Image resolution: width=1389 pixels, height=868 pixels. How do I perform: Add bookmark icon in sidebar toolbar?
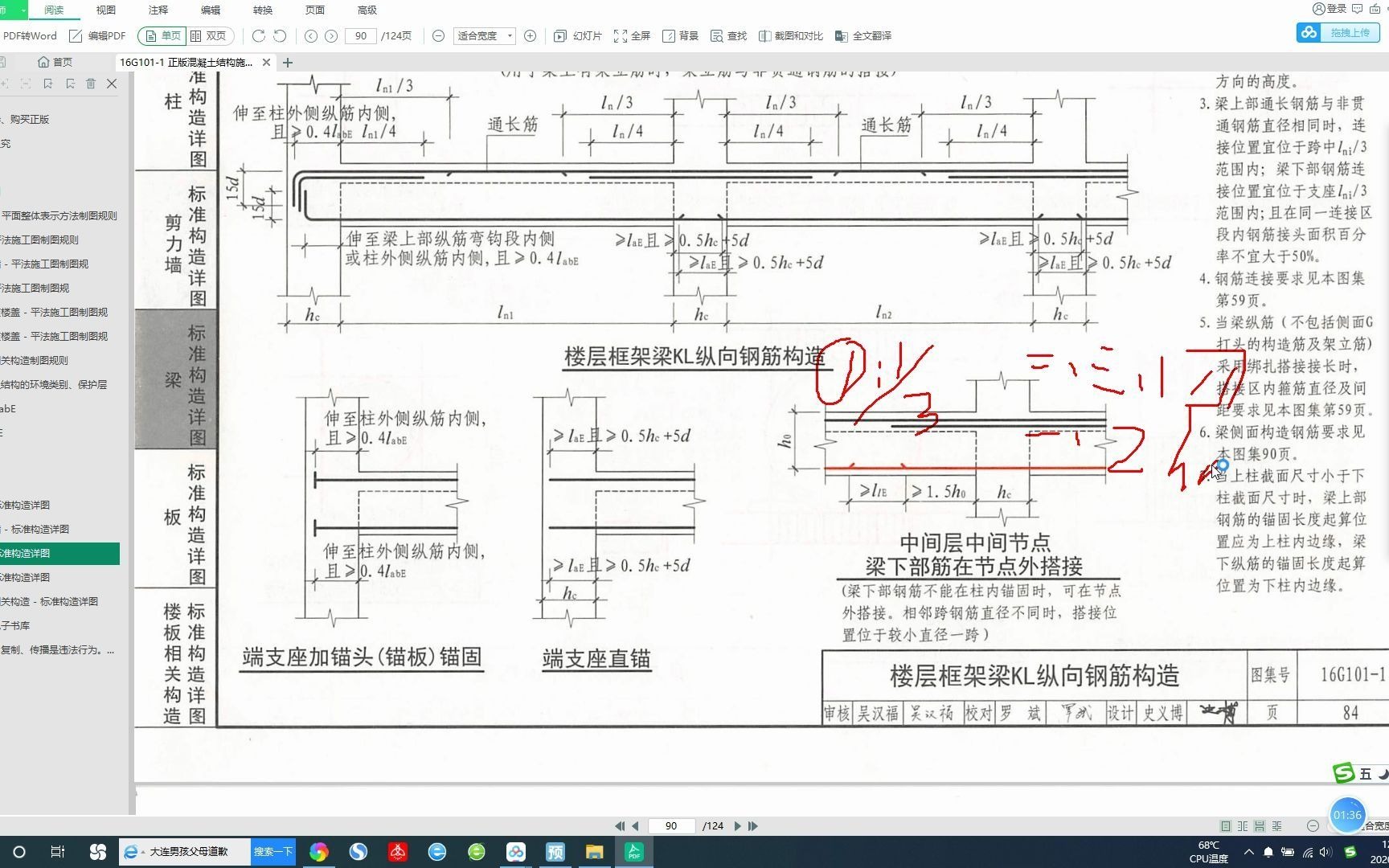[x=48, y=84]
